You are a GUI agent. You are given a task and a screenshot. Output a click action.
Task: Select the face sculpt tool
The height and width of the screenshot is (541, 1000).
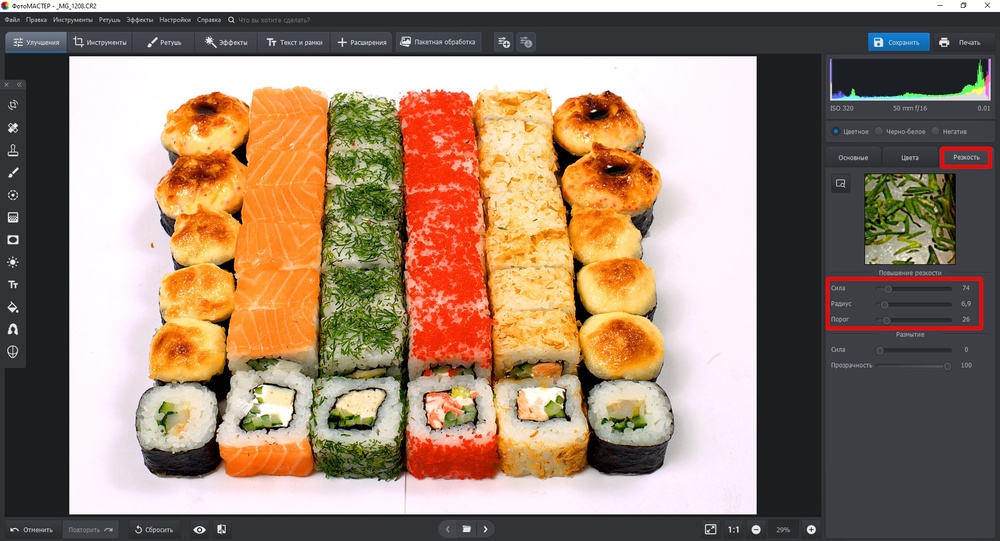[x=13, y=352]
